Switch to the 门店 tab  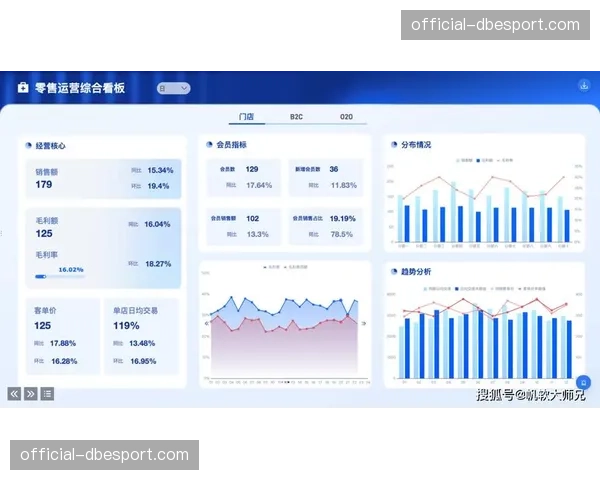pyautogui.click(x=246, y=117)
